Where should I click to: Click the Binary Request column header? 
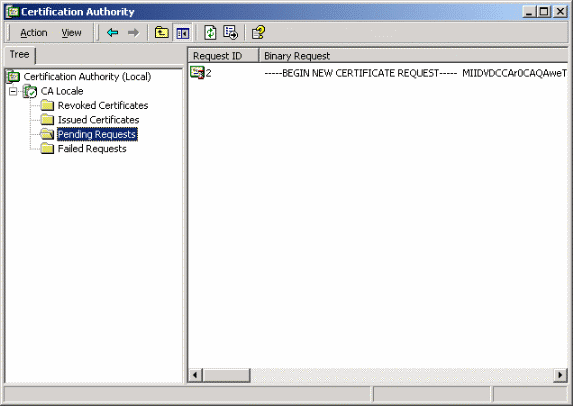pyautogui.click(x=413, y=56)
